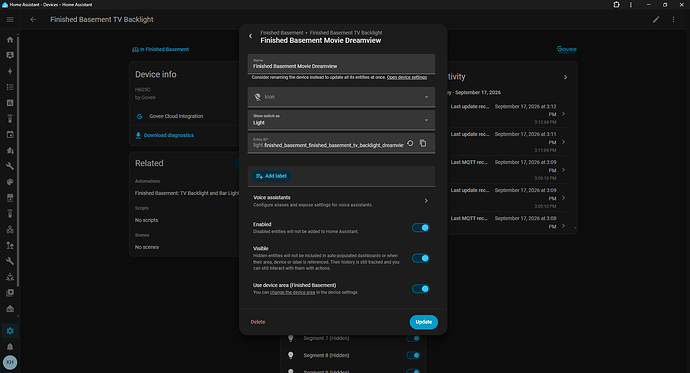Click Govee Cloud Integration row
Screen dimensions: 690x373
[185, 117]
